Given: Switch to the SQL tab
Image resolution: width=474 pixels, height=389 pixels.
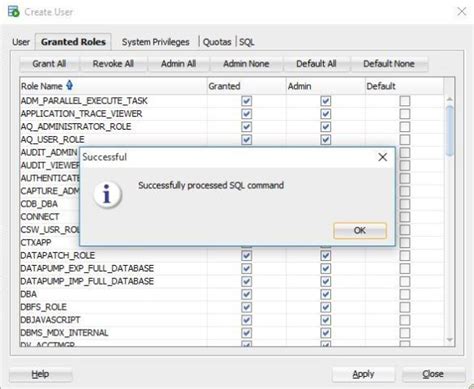Looking at the screenshot, I should point(247,42).
